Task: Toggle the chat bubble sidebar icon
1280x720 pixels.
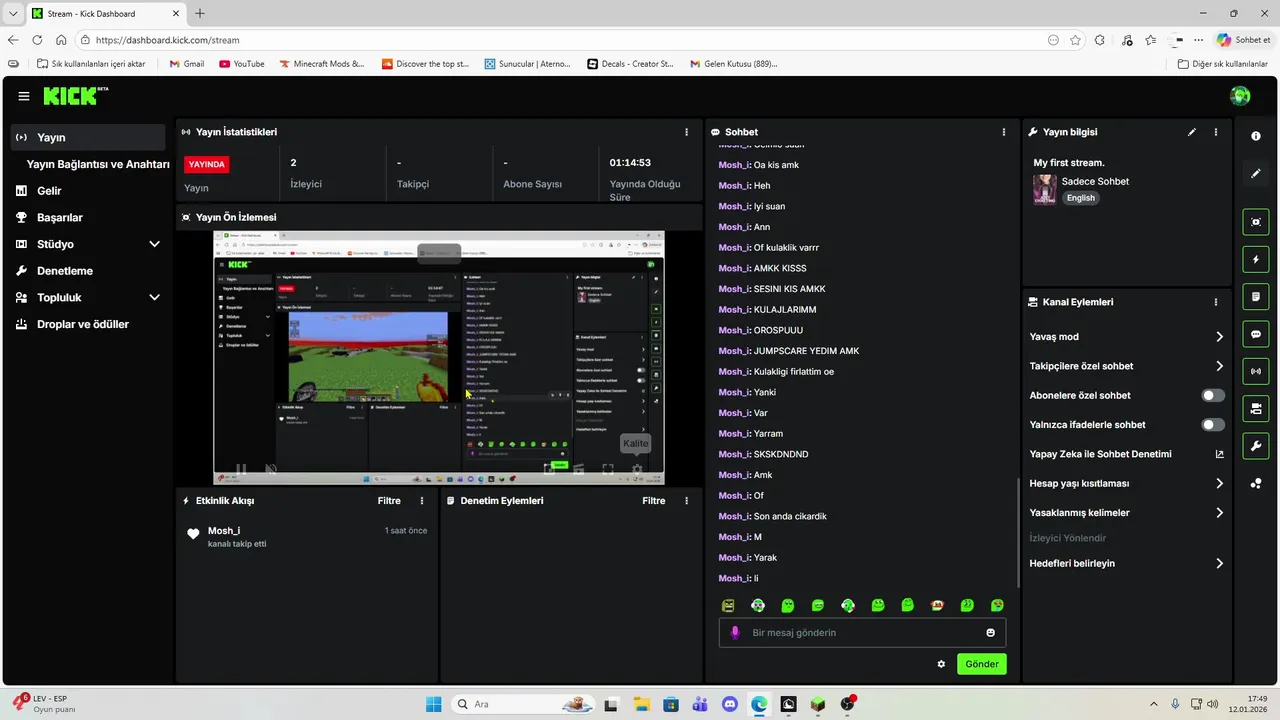Action: (x=1256, y=334)
